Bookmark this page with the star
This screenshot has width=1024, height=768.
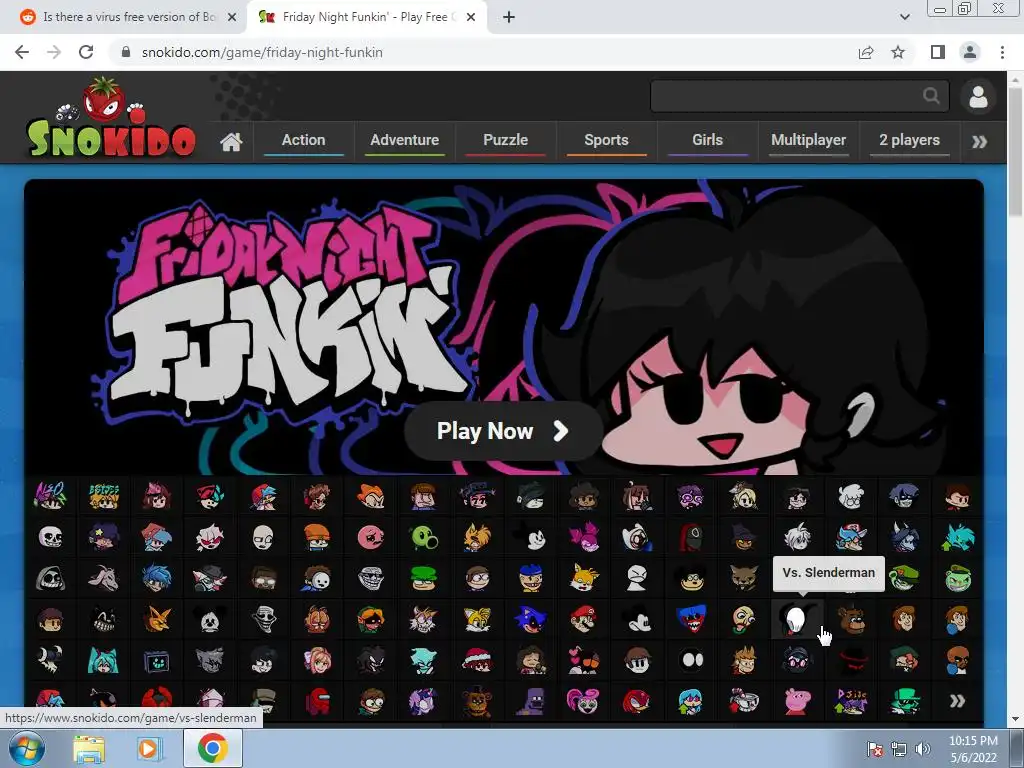[898, 52]
